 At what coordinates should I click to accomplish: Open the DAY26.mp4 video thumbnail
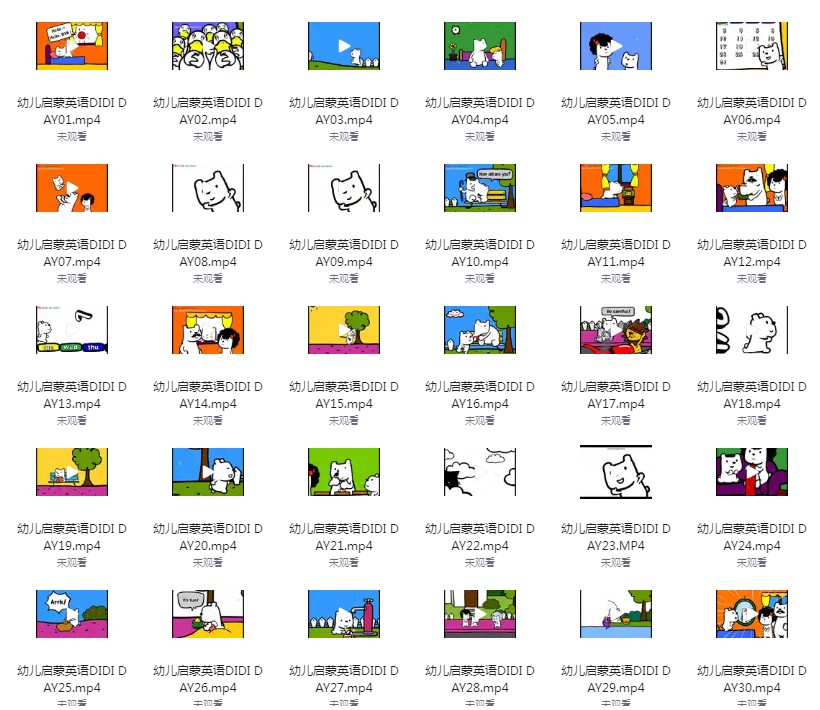coord(208,614)
